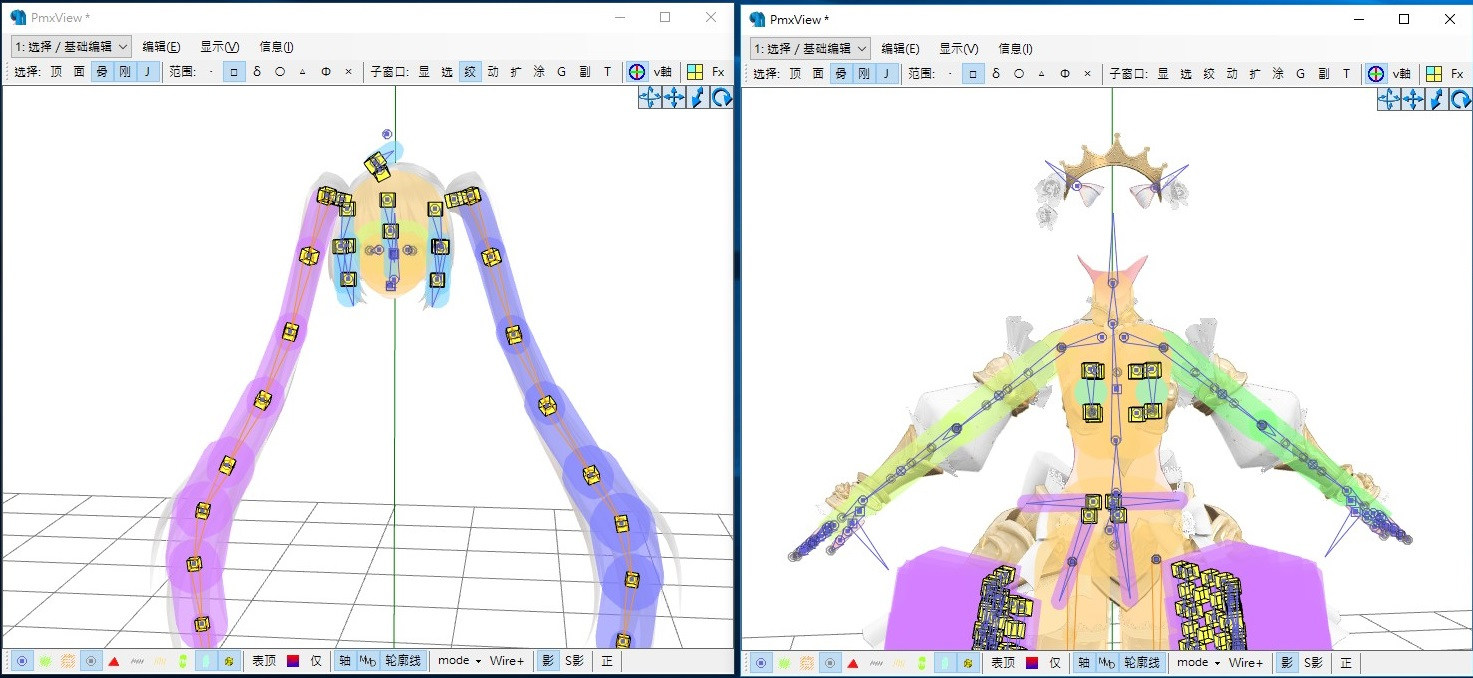
Task: Expand the edit mode selector in right window
Action: pyautogui.click(x=810, y=48)
